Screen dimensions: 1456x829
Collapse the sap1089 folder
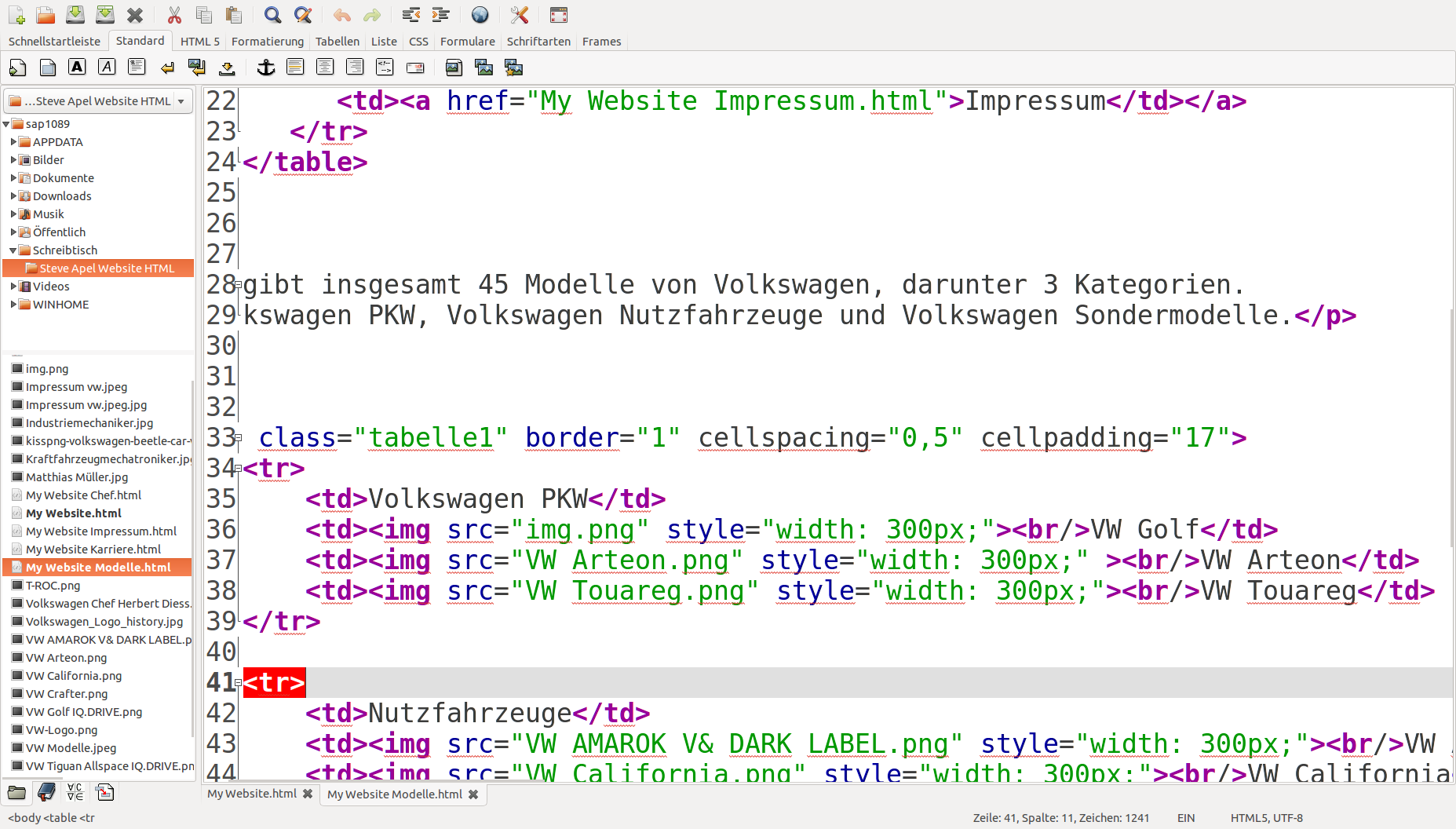point(6,124)
